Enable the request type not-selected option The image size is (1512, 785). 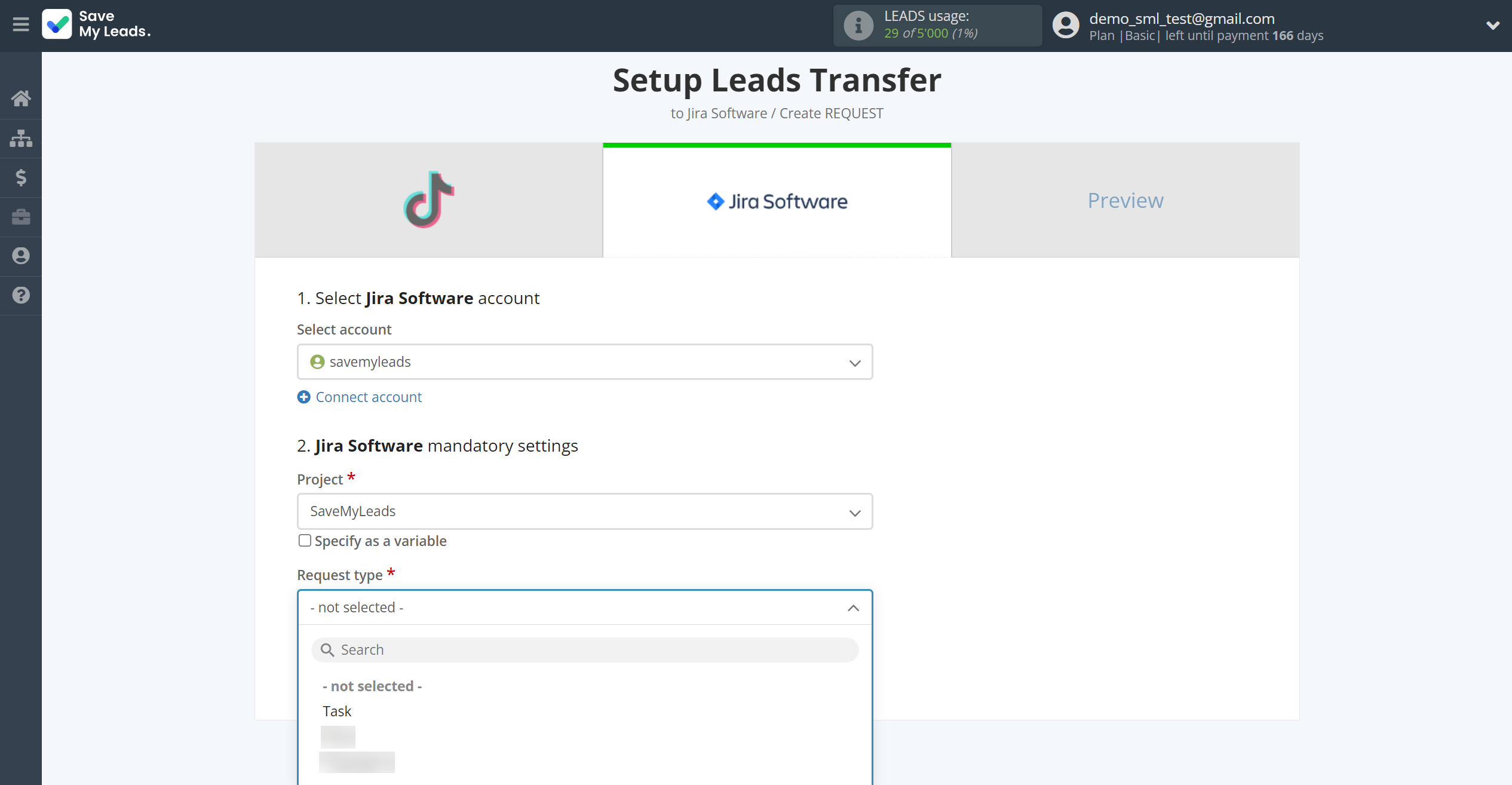tap(373, 686)
